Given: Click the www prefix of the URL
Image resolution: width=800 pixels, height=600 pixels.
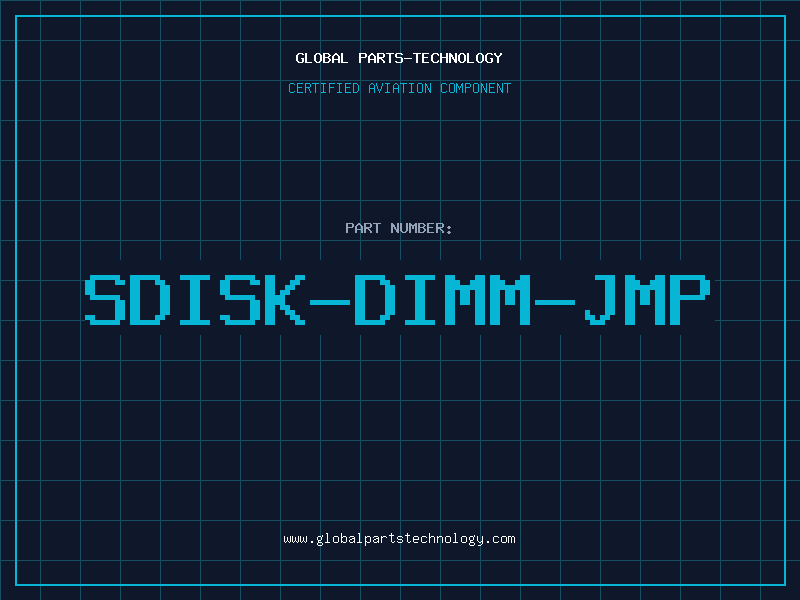Looking at the screenshot, I should 295,540.
